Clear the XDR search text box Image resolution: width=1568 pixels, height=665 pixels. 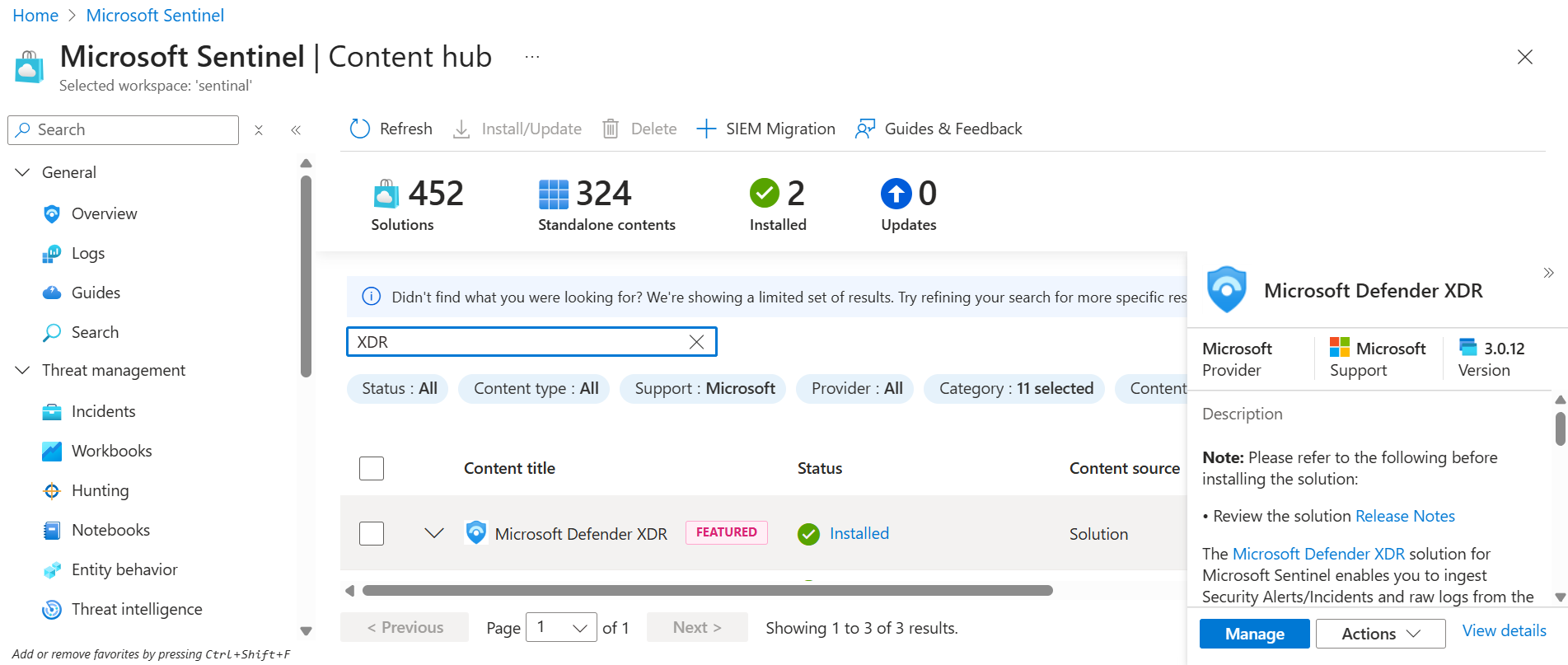coord(696,342)
